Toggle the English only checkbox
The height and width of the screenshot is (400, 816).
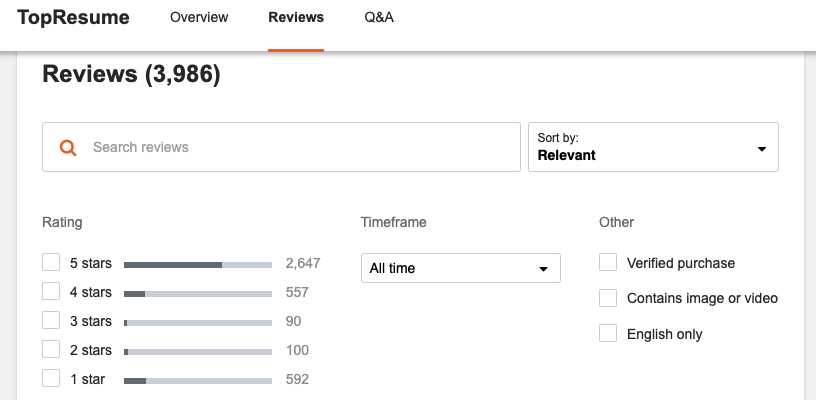pos(608,333)
